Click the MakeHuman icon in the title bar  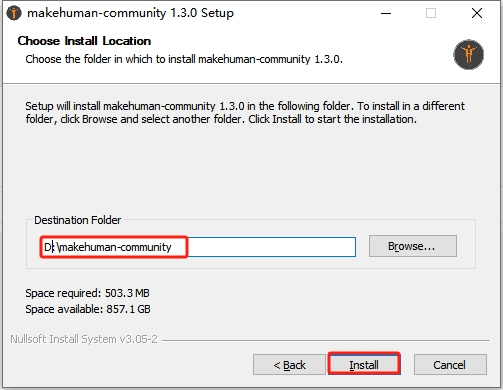14,13
